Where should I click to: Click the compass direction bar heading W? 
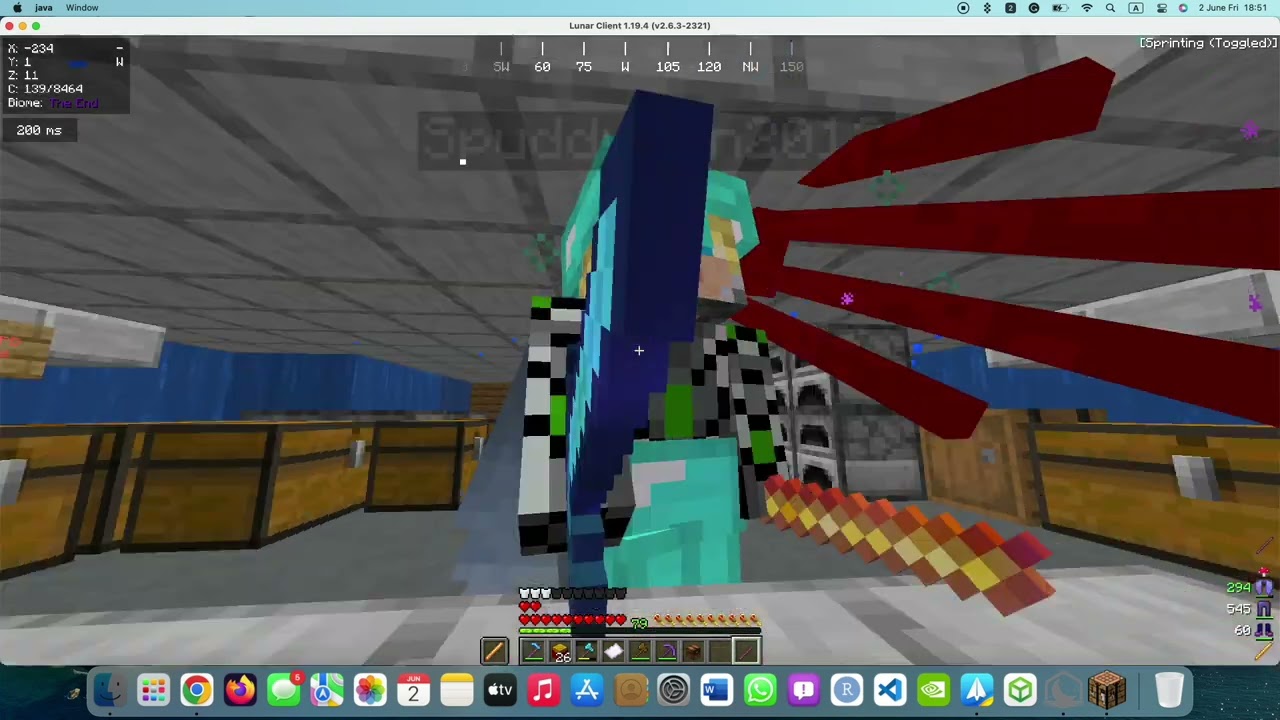(x=625, y=67)
